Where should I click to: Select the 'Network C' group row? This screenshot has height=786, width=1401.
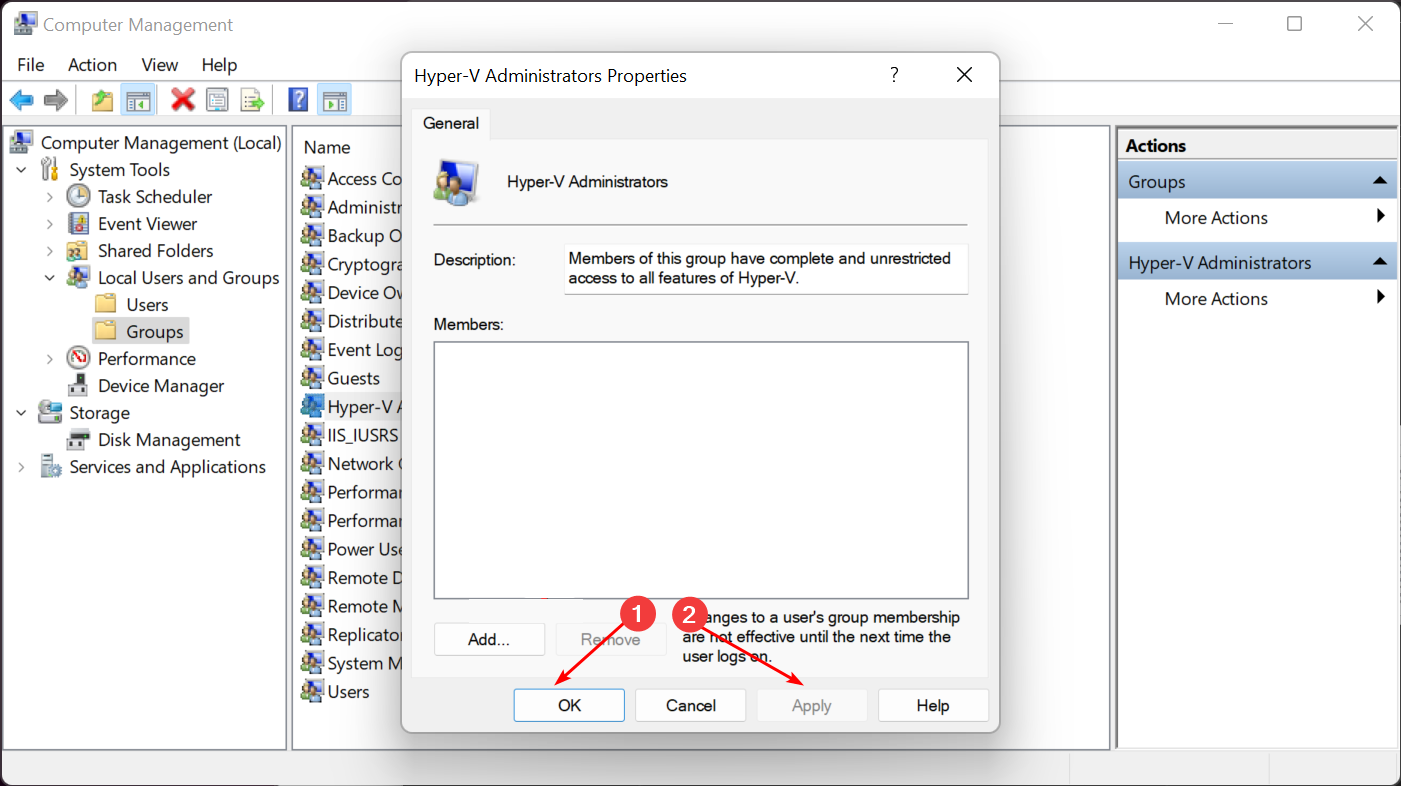coord(351,464)
